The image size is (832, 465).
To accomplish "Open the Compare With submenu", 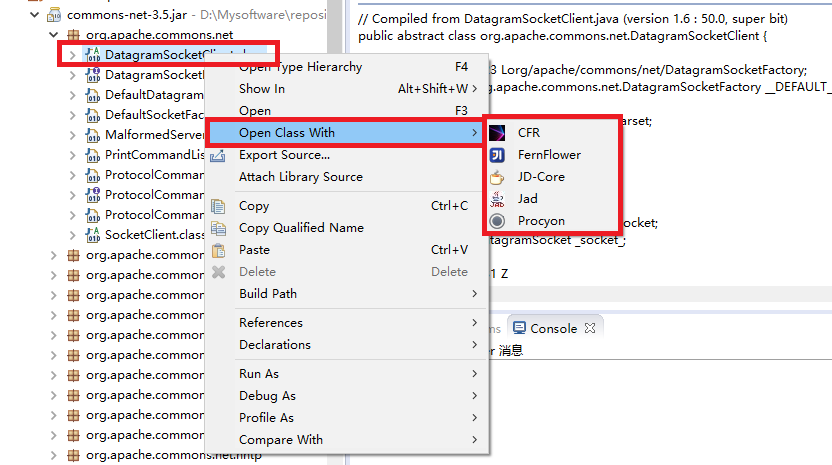I will click(x=346, y=440).
